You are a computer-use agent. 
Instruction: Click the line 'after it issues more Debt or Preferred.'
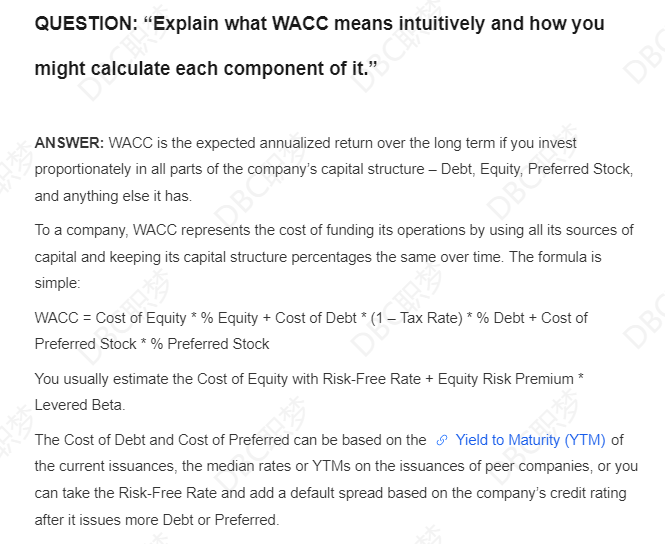coord(157,519)
